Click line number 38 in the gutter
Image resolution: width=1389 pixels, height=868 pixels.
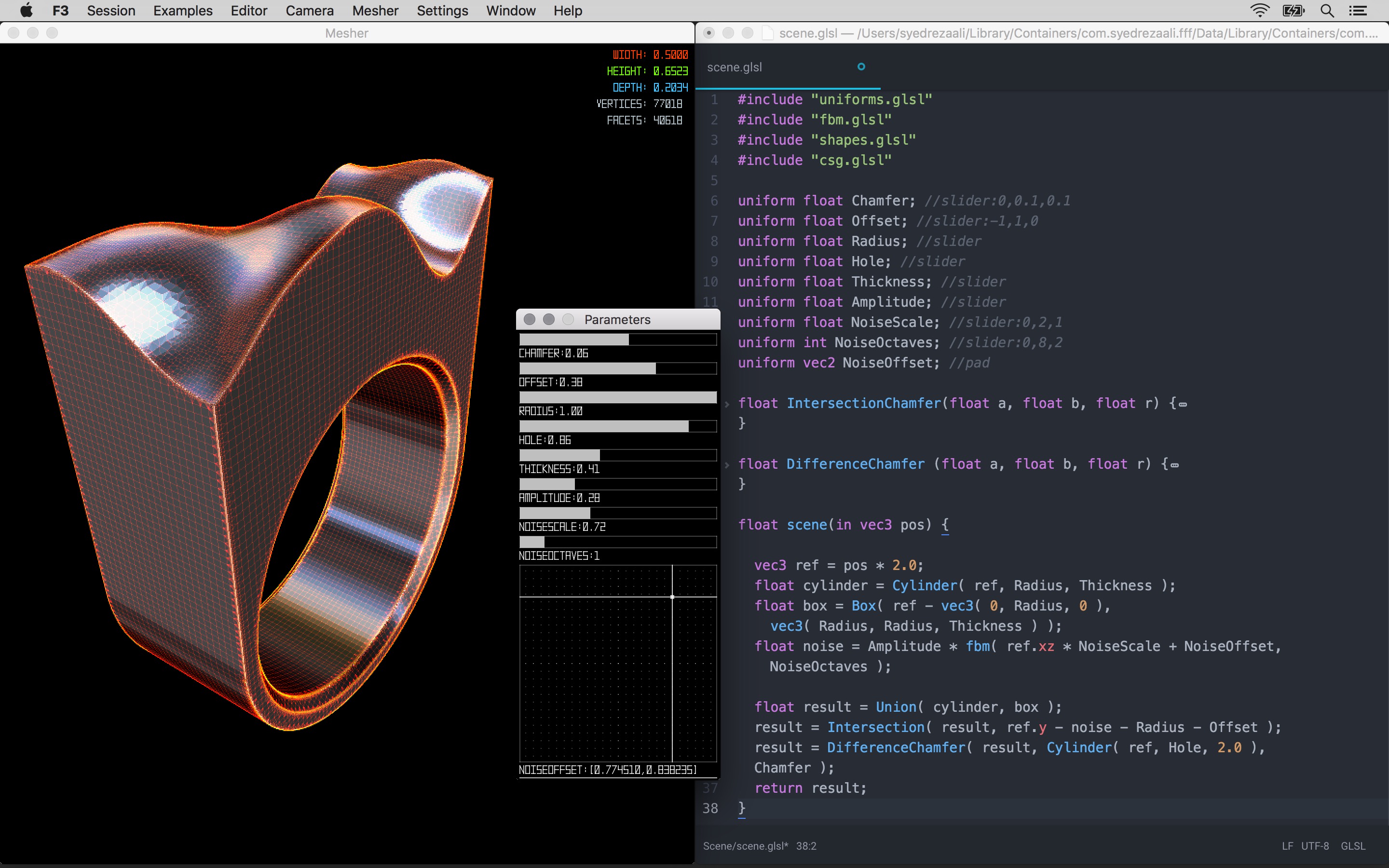tap(710, 808)
